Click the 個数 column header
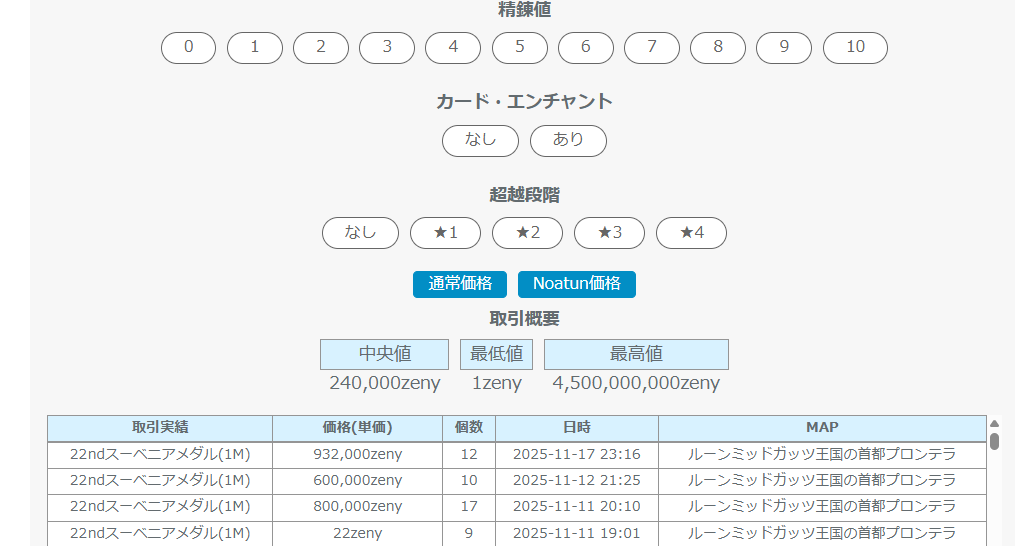1015x546 pixels. pos(468,428)
